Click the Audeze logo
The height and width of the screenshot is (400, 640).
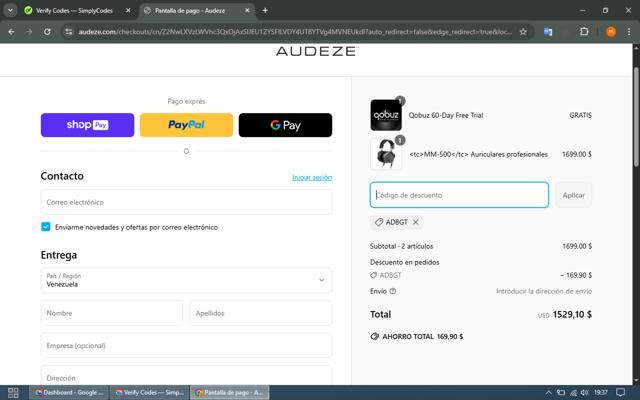point(317,51)
